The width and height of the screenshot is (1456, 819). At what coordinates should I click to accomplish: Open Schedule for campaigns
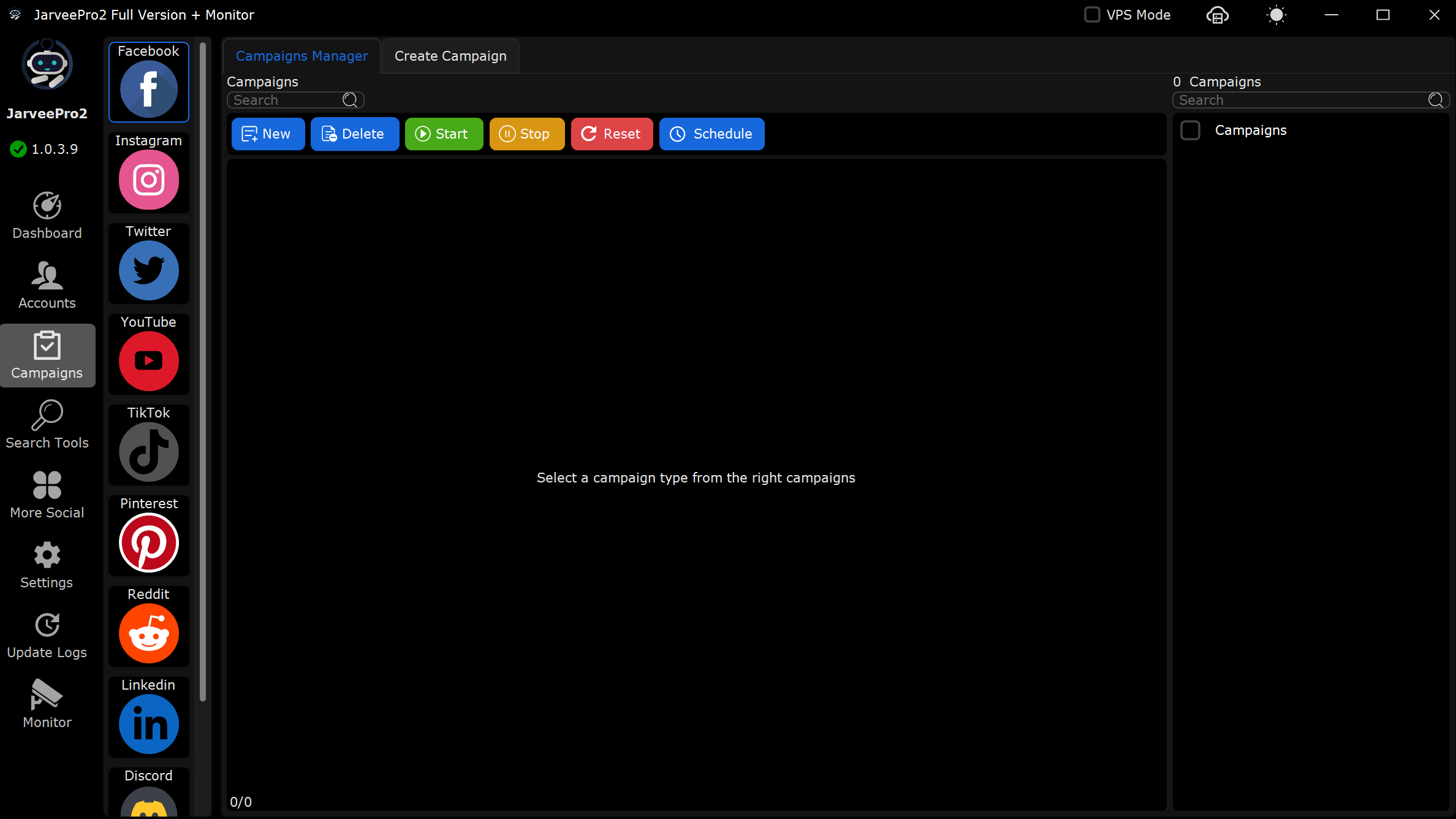[711, 134]
